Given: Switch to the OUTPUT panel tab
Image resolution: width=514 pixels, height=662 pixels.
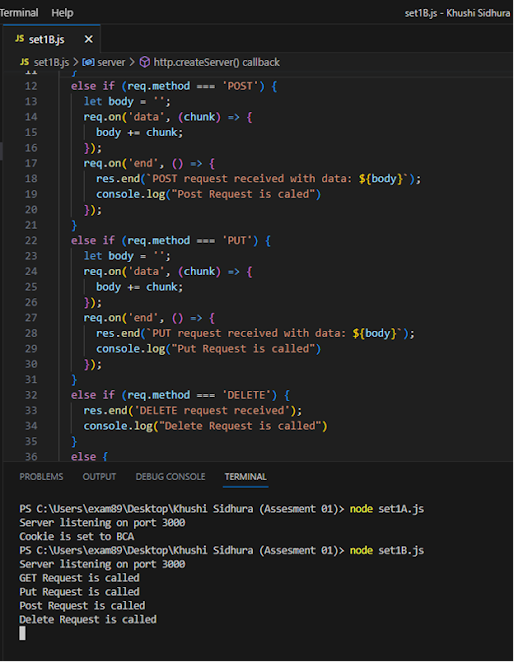Looking at the screenshot, I should pos(99,477).
